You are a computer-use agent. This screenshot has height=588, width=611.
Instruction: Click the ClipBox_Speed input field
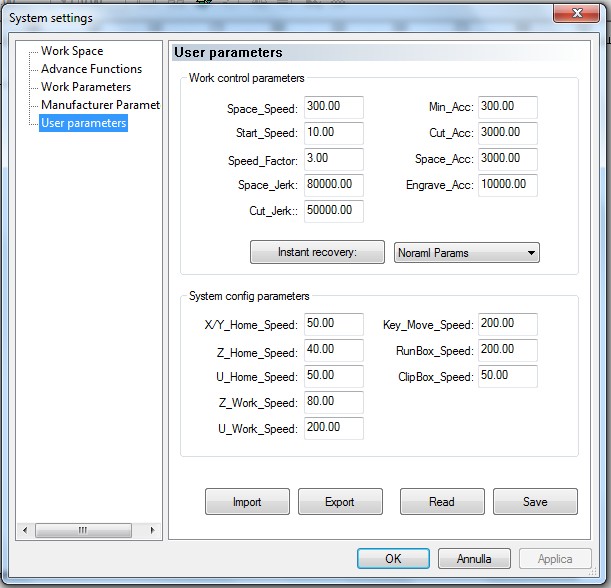pyautogui.click(x=508, y=376)
